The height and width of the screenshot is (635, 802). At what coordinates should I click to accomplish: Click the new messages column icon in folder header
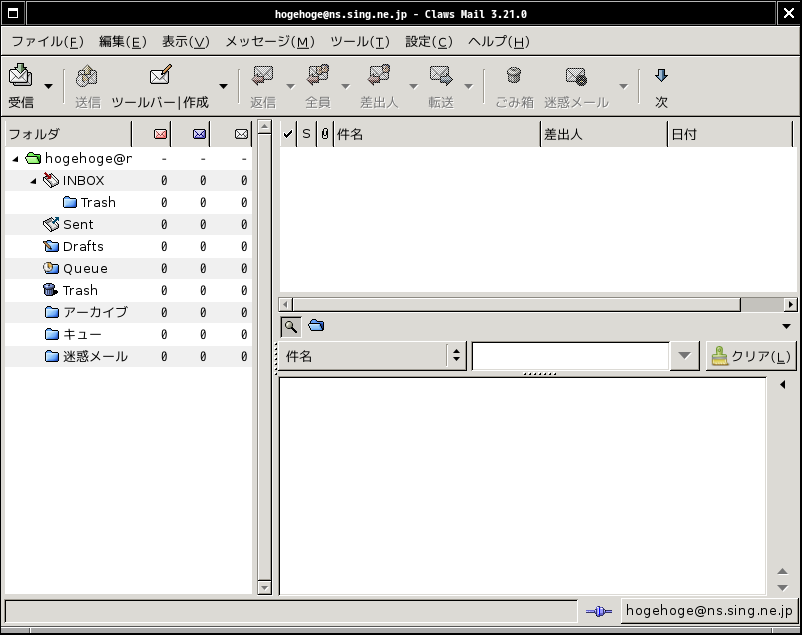160,134
